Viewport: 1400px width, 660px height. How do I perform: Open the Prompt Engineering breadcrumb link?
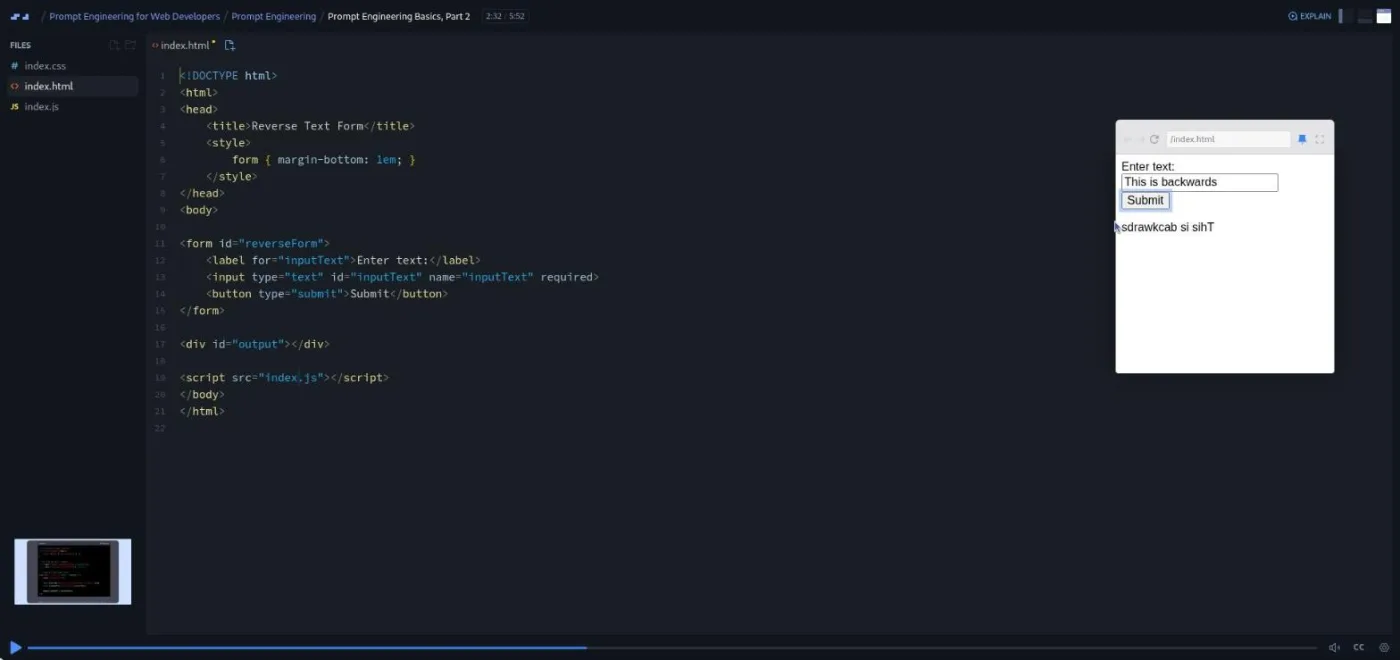[273, 16]
